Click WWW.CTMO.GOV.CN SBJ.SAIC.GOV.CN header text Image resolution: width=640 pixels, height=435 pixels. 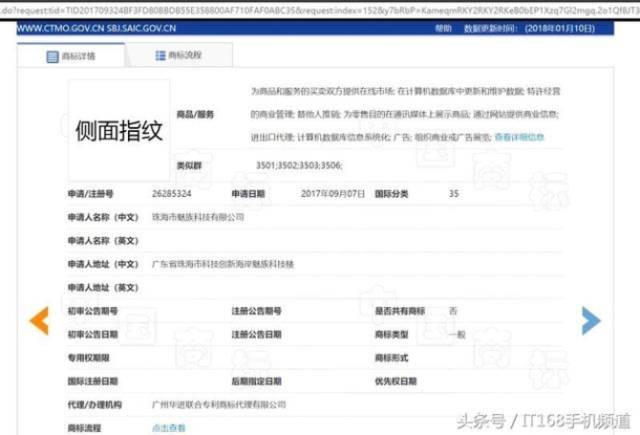pos(97,28)
